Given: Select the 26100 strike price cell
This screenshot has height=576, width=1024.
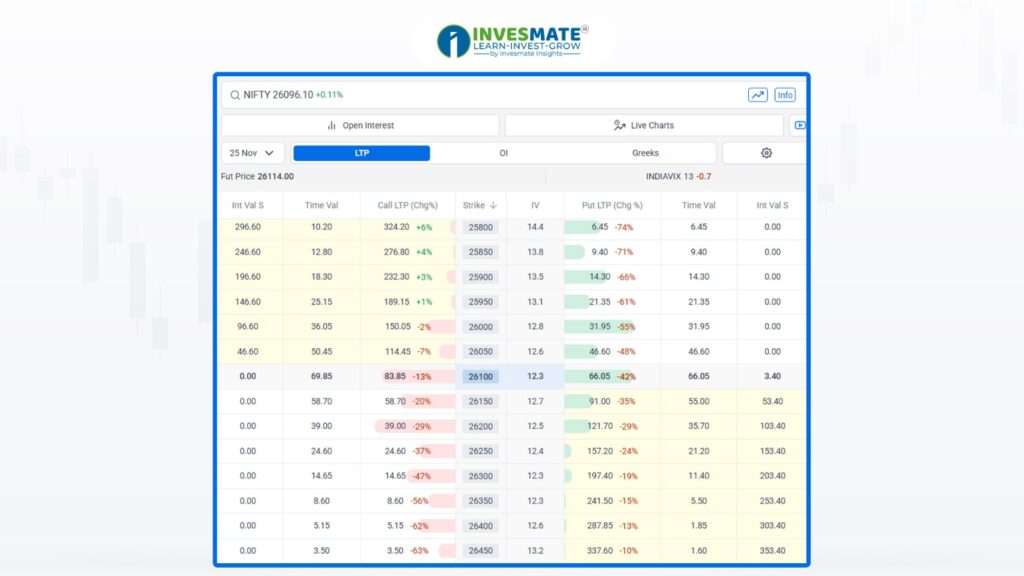Looking at the screenshot, I should [x=480, y=377].
